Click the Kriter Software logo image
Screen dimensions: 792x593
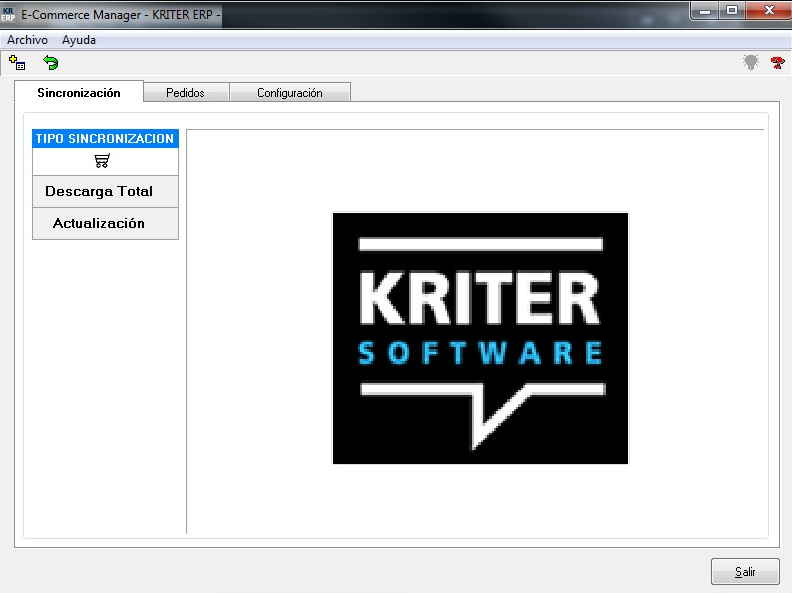coord(480,338)
